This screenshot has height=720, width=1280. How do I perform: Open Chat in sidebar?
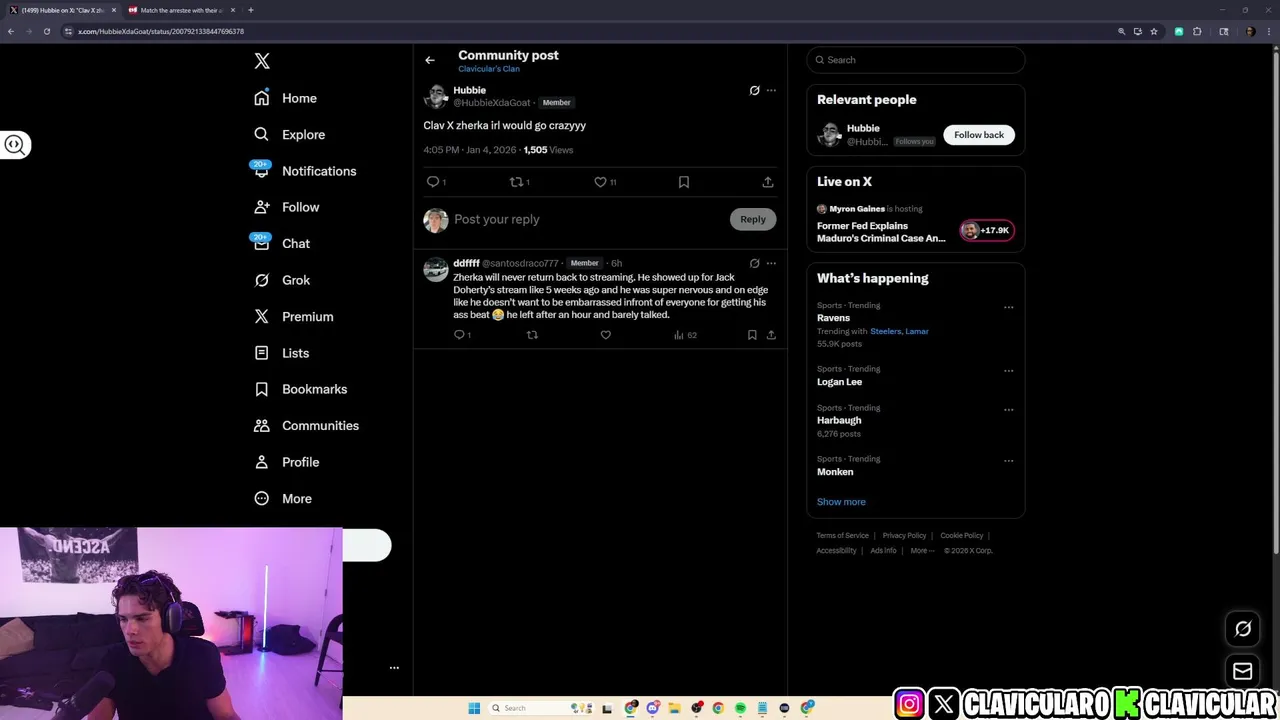281,244
